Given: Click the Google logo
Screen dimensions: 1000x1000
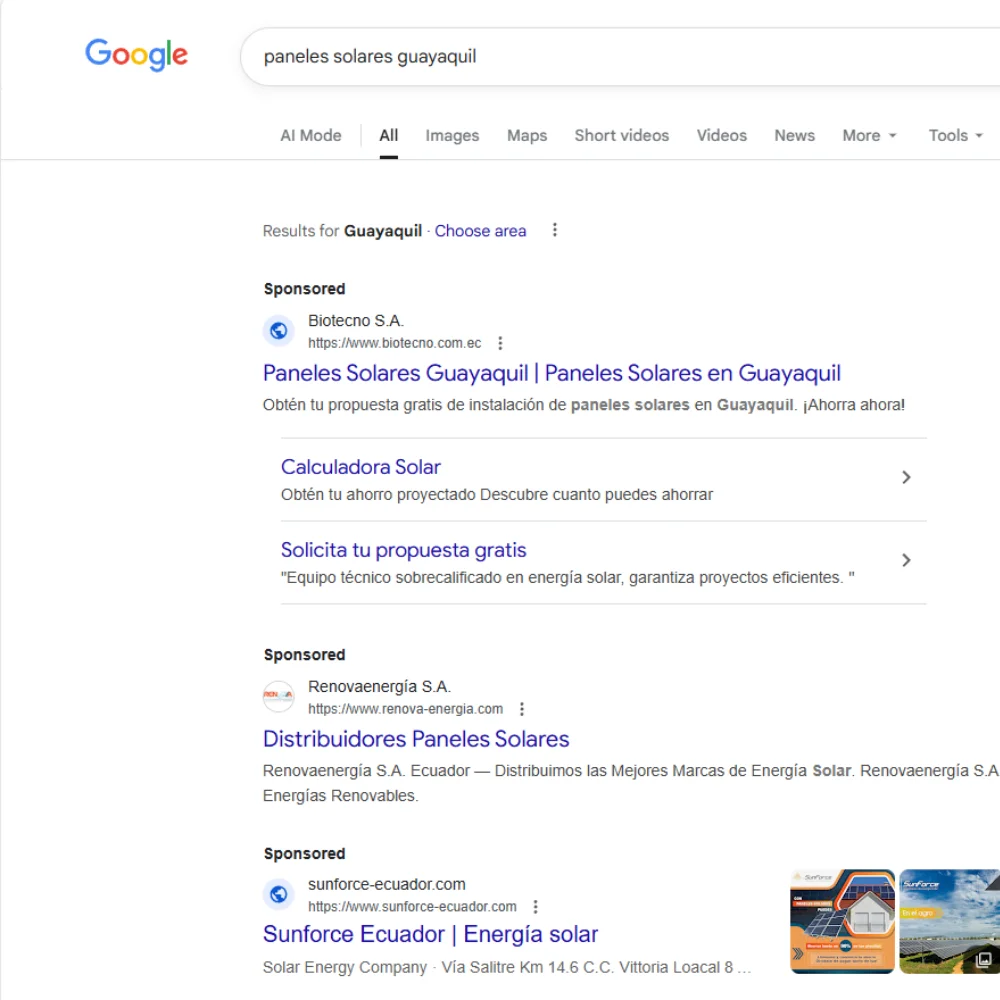Looking at the screenshot, I should (x=136, y=55).
